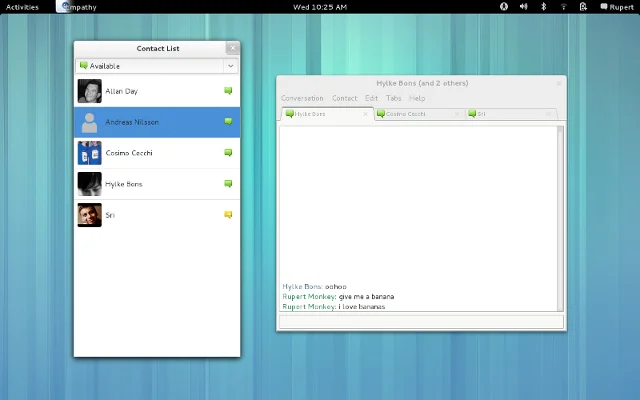Open the Conversation menu
This screenshot has height=400, width=640.
click(x=302, y=98)
